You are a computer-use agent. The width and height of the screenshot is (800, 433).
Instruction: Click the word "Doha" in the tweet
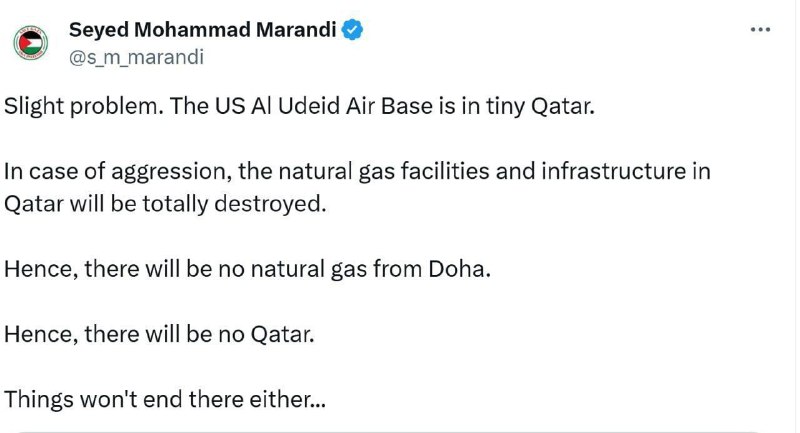[456, 269]
